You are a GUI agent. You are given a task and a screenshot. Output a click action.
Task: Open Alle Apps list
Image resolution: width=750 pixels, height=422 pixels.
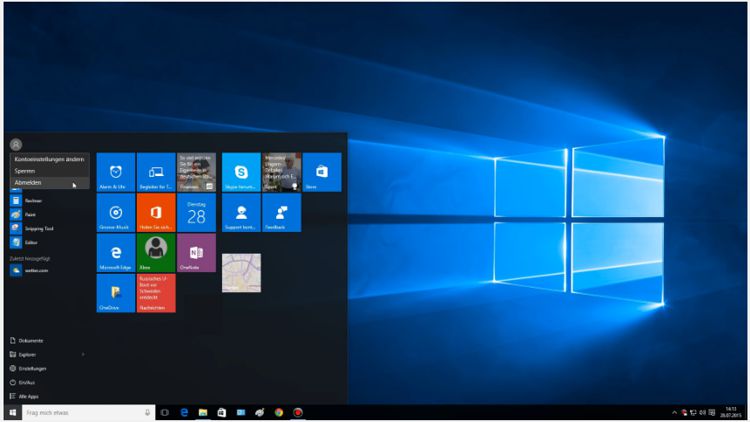click(28, 396)
